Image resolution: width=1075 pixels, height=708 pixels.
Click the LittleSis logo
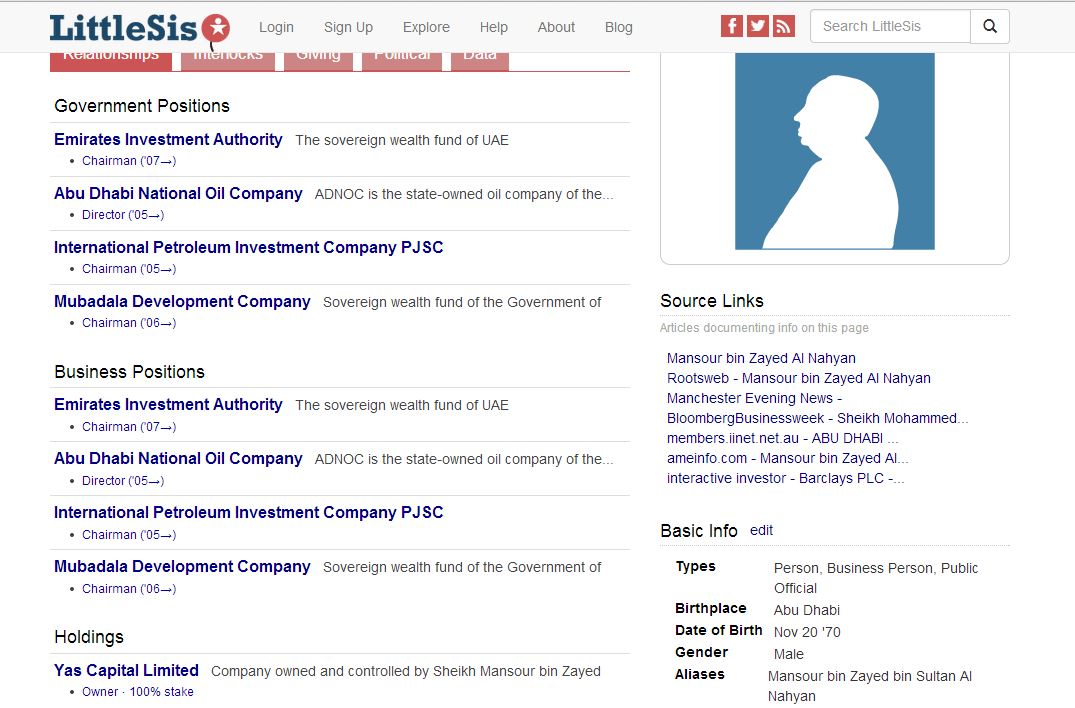(x=139, y=27)
